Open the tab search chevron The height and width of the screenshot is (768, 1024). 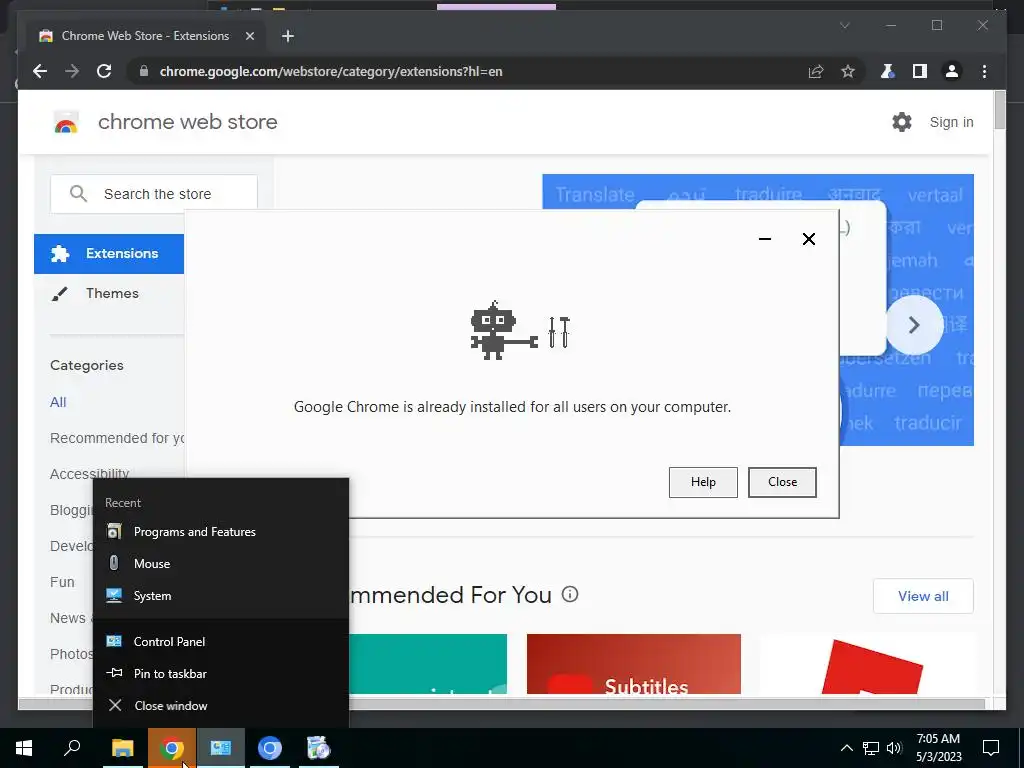click(x=844, y=25)
